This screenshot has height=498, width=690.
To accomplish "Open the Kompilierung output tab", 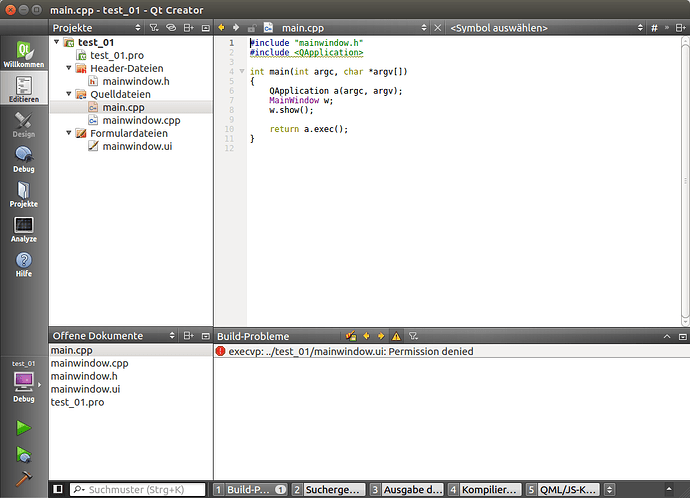I will pyautogui.click(x=484, y=489).
